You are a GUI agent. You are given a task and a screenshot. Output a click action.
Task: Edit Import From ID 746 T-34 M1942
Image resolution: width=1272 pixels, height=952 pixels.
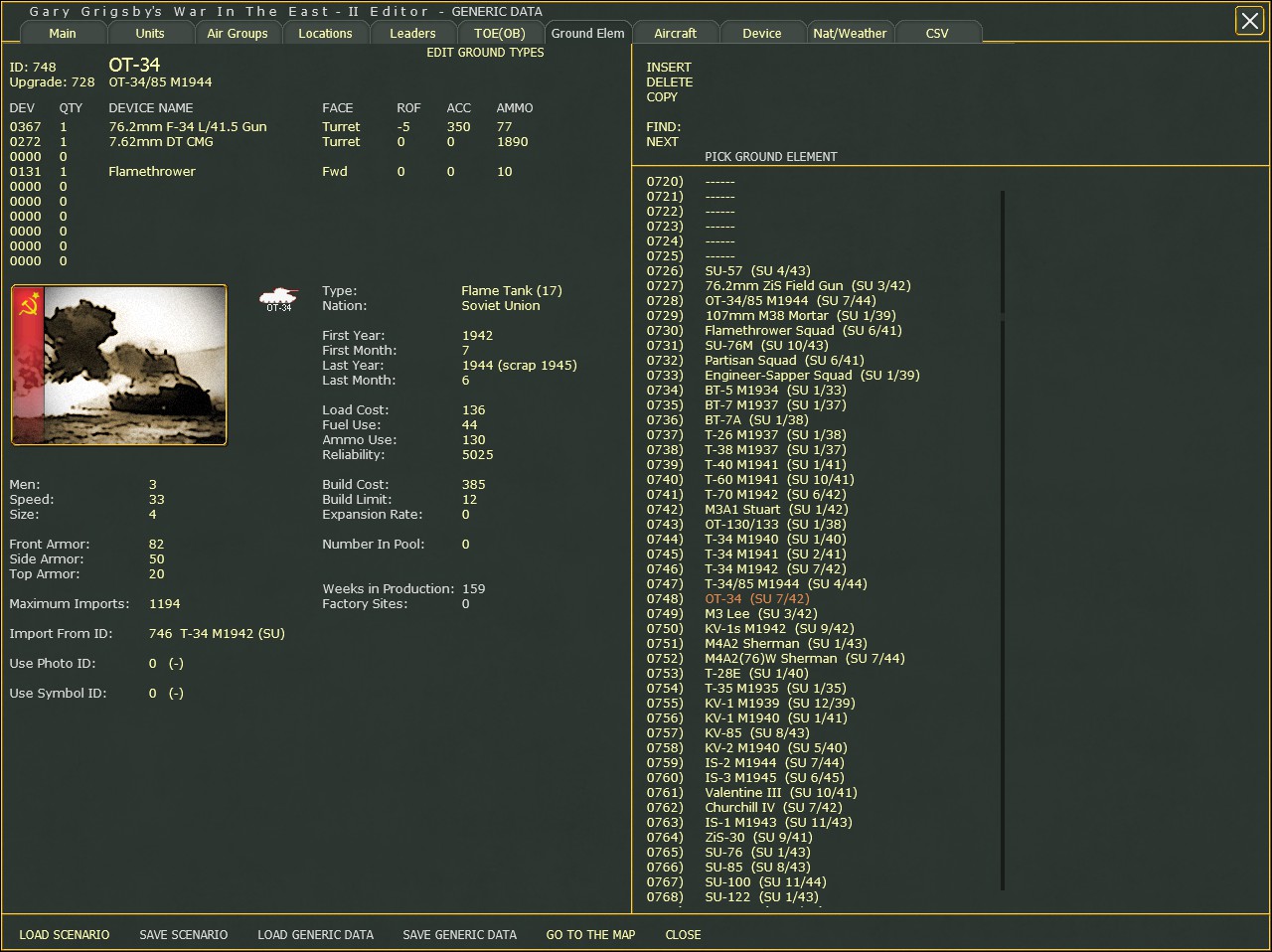tap(217, 634)
